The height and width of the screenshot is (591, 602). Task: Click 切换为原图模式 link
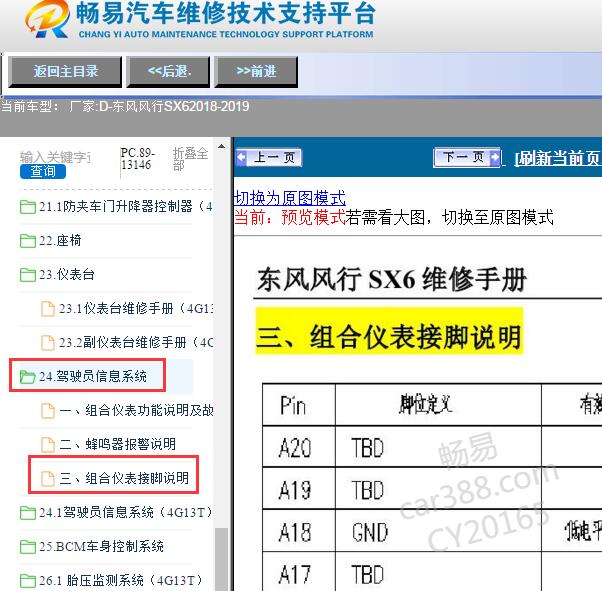tap(290, 199)
